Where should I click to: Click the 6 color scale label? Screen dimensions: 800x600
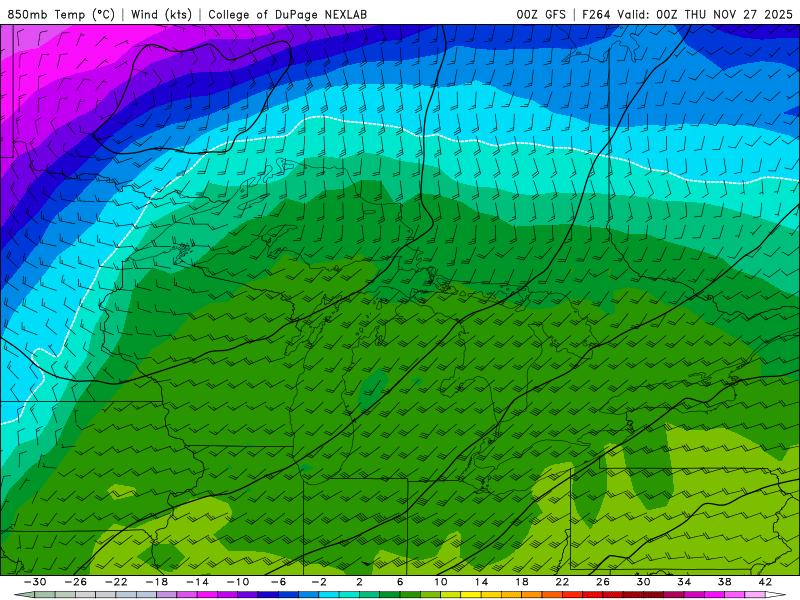click(x=400, y=582)
